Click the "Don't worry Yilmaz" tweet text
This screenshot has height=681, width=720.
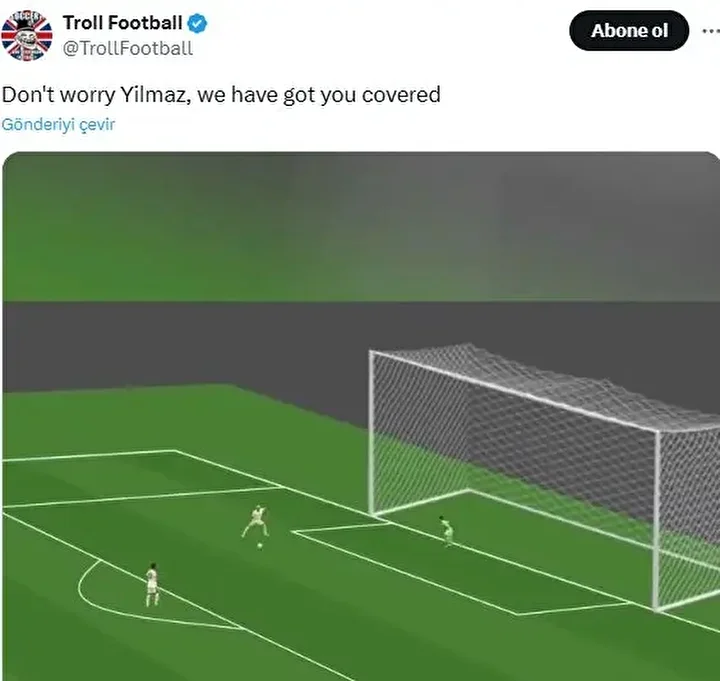click(221, 95)
